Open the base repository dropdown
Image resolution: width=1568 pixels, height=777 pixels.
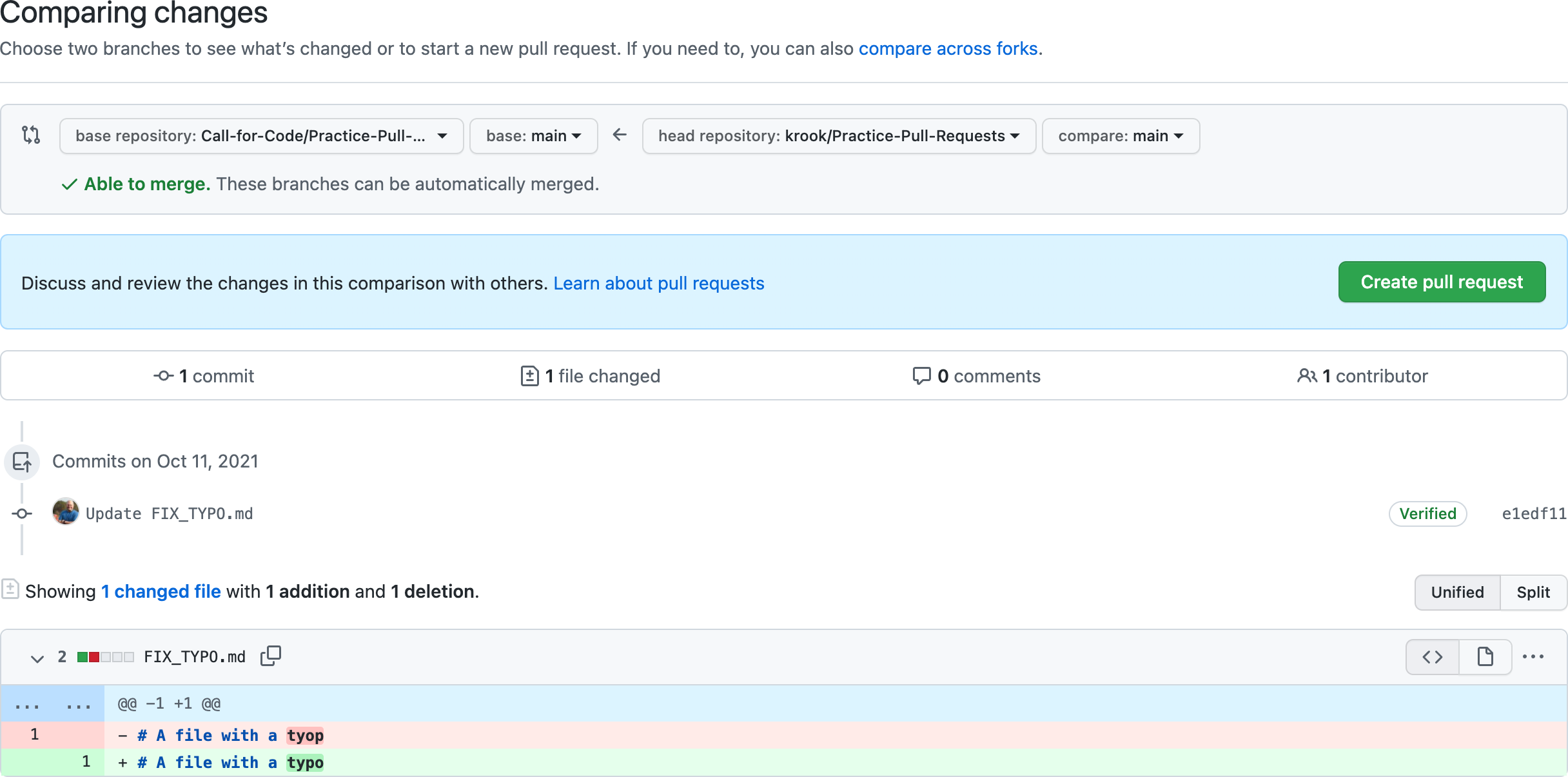click(x=261, y=136)
